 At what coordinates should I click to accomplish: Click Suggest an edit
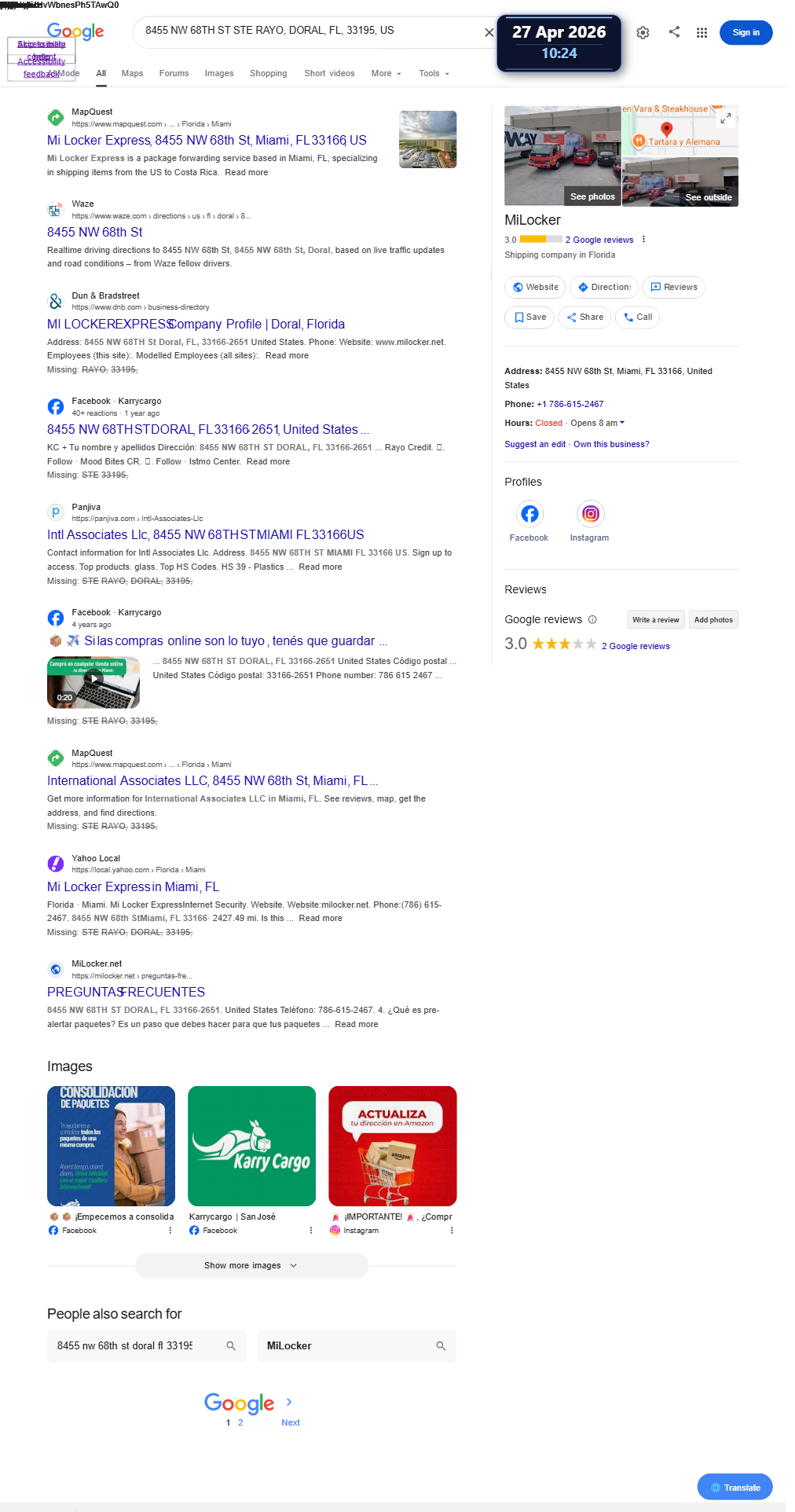535,444
